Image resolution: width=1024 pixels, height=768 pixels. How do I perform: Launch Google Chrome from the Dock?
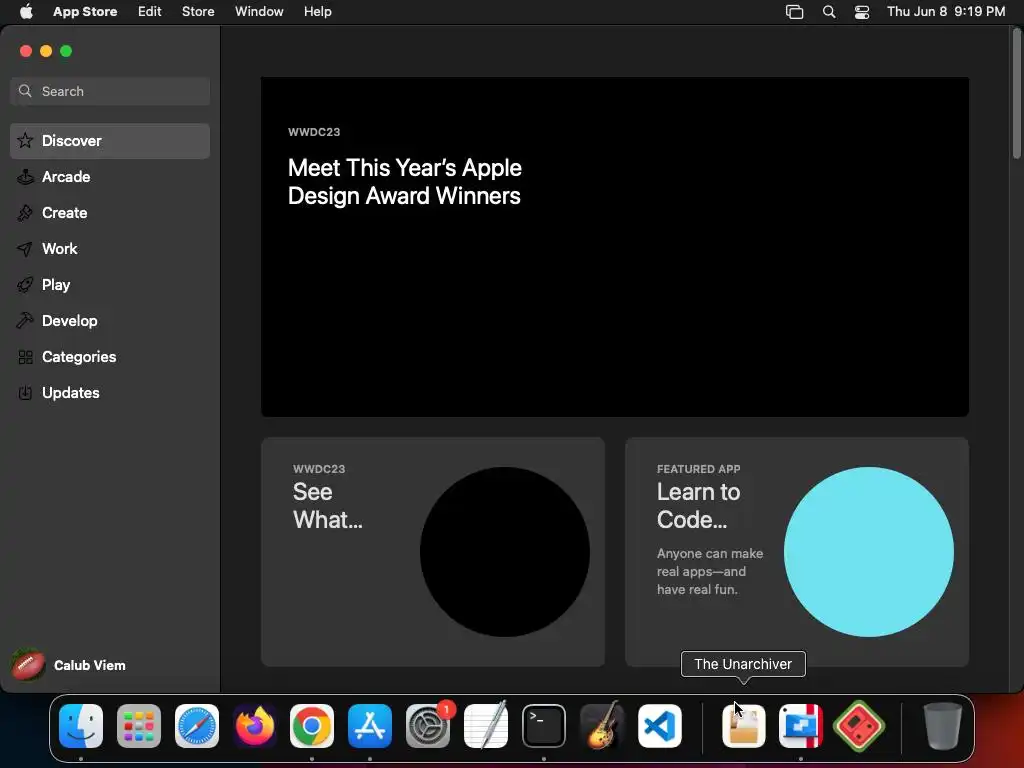tap(312, 726)
